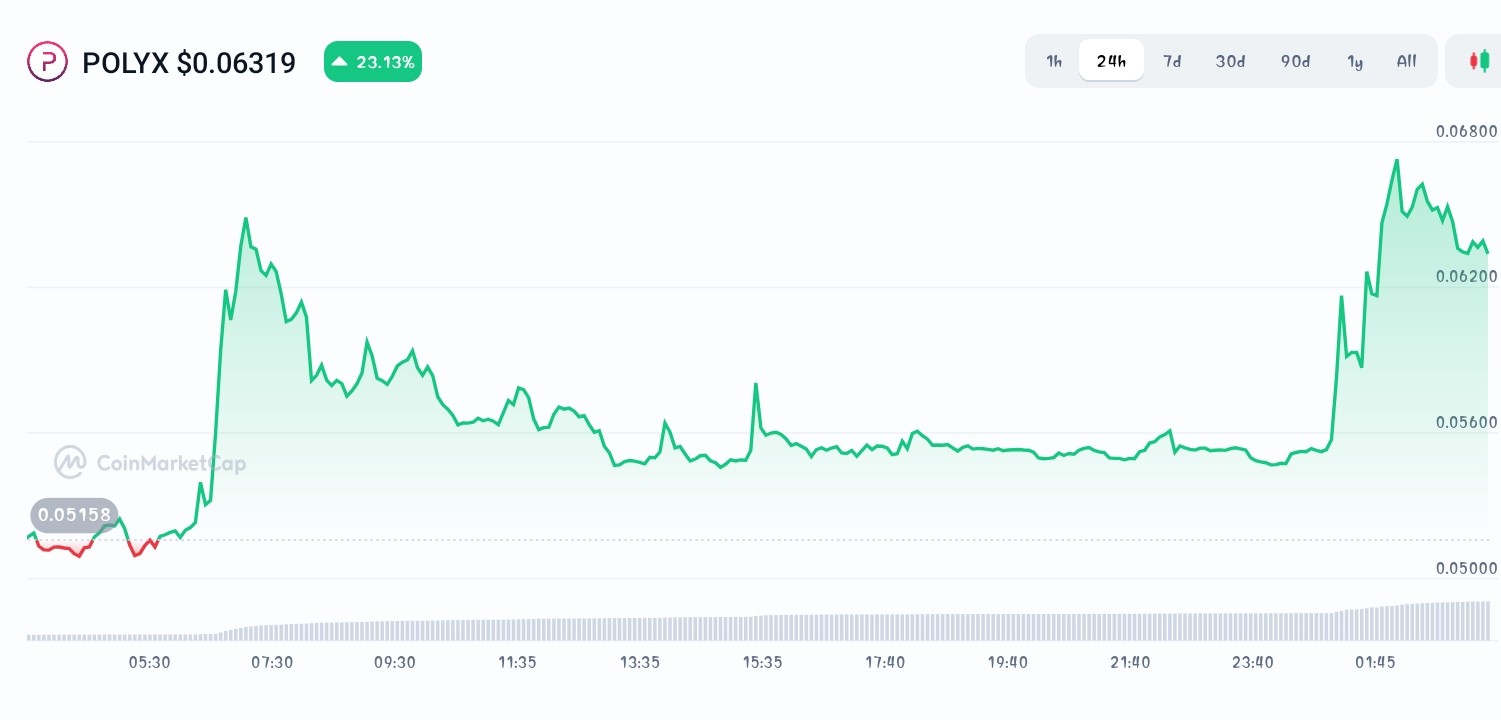Screen dimensions: 1501x720
Task: Show the 1y price history
Action: tap(1355, 61)
